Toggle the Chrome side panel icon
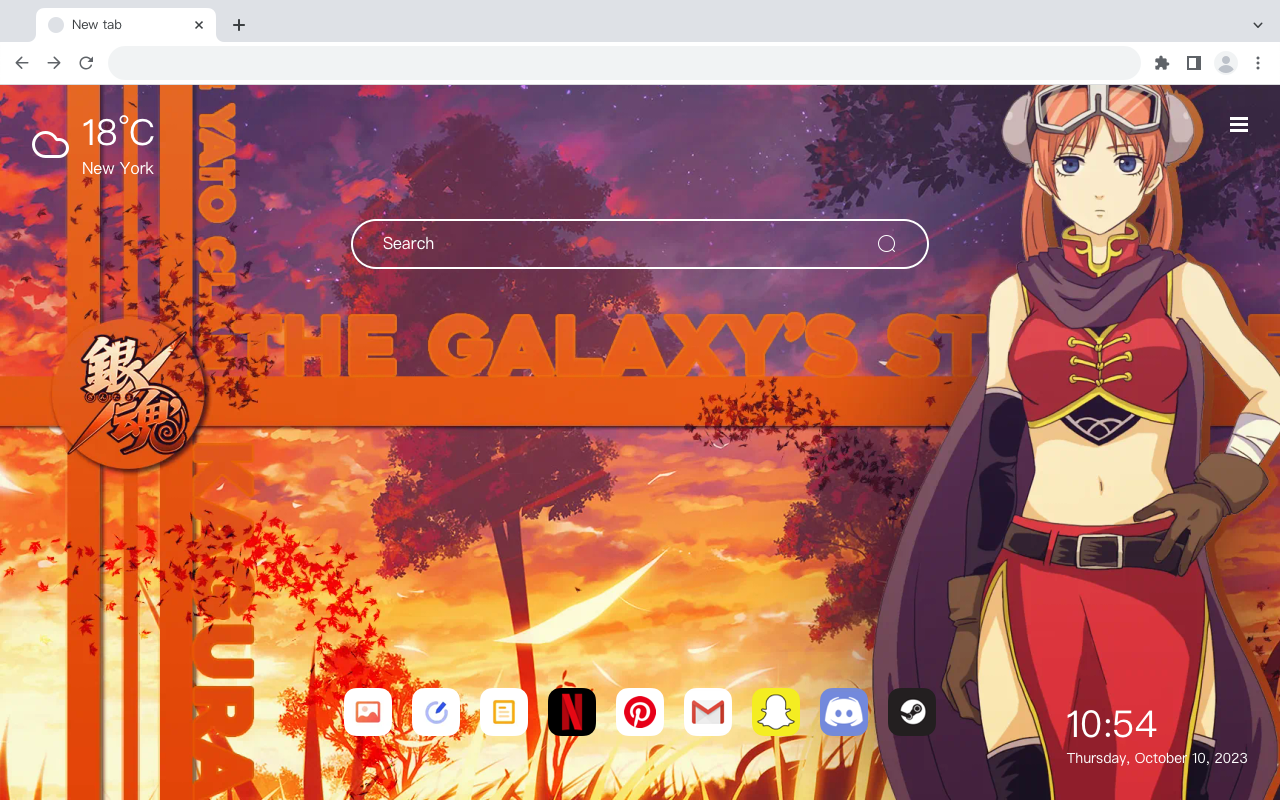This screenshot has height=800, width=1280. pos(1193,63)
